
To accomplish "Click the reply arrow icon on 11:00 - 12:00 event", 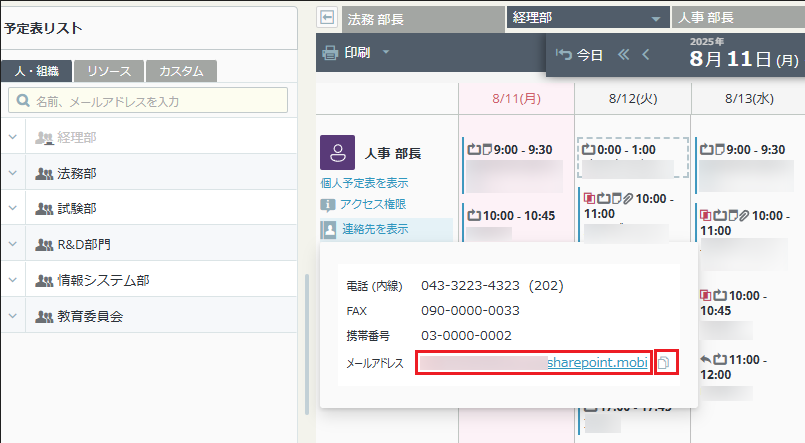I will click(x=706, y=359).
